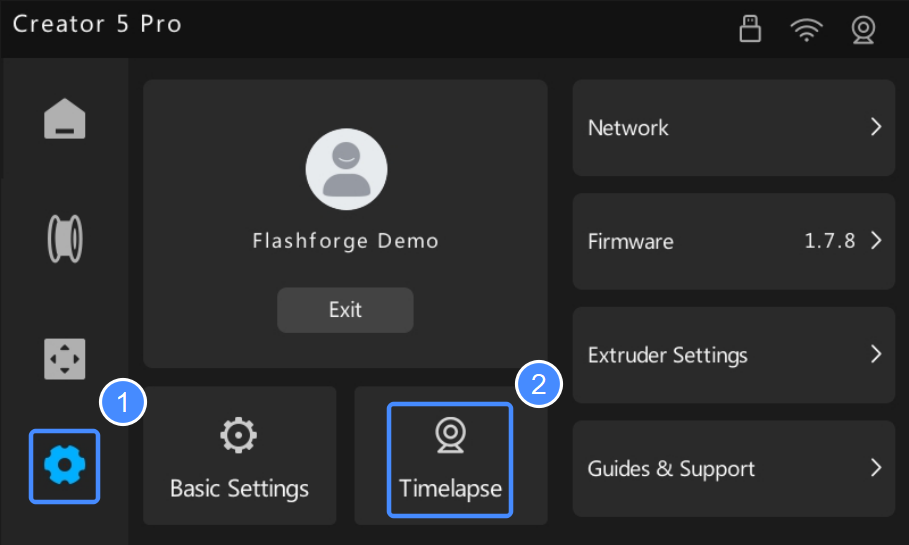Open the Timelapse text label

click(x=450, y=488)
